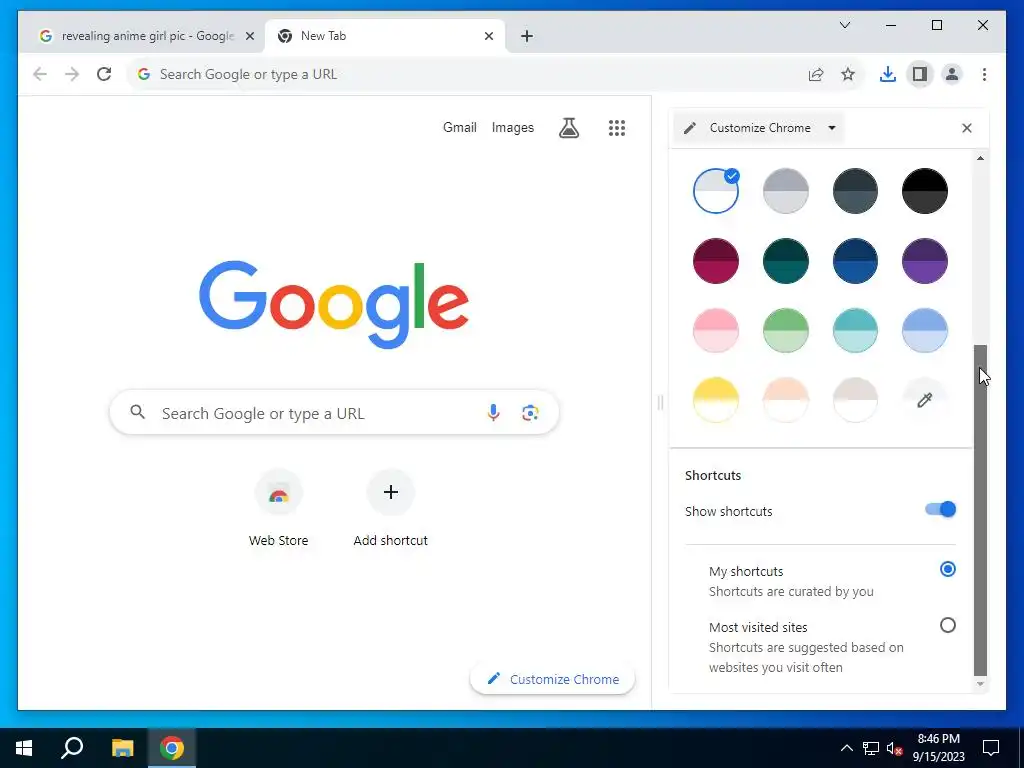1024x768 pixels.
Task: Open the Chrome three-dot menu
Action: (984, 74)
